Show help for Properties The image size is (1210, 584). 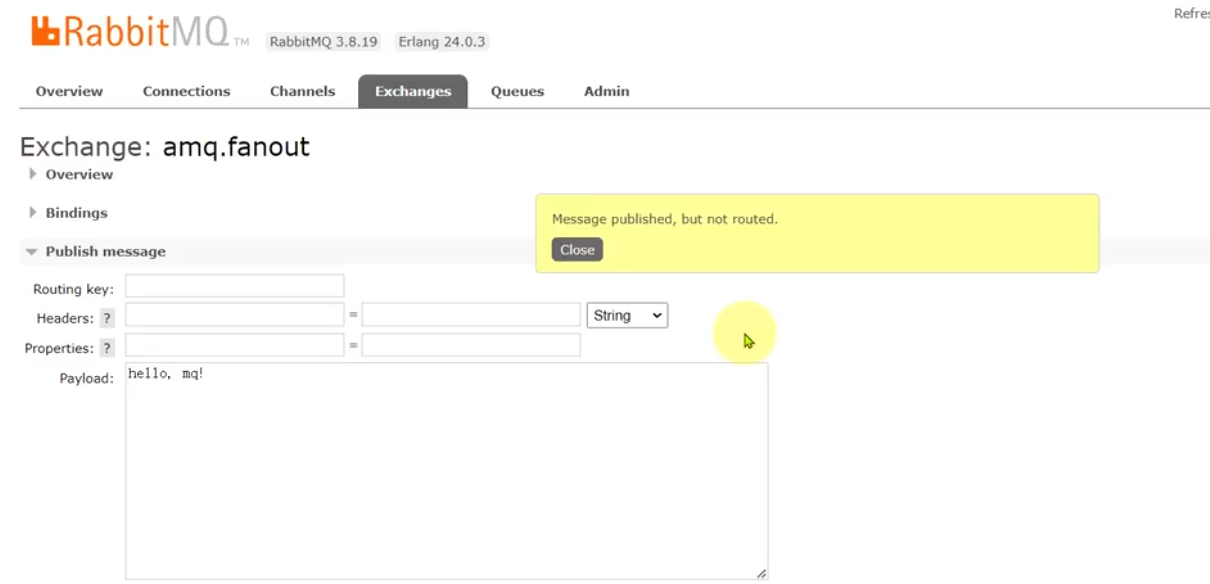[x=106, y=348]
